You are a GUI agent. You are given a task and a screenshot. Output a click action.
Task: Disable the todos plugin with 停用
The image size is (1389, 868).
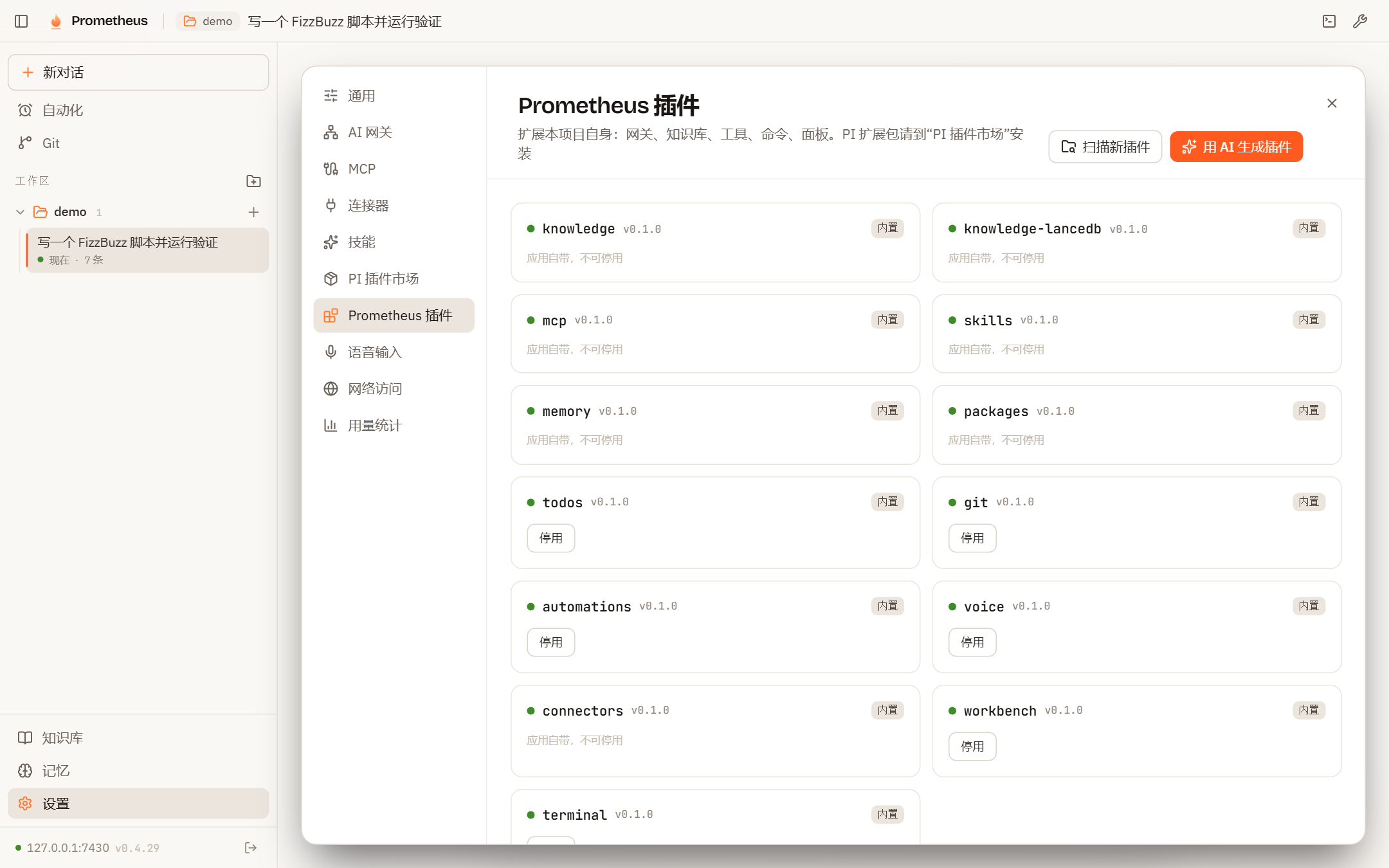coord(550,538)
